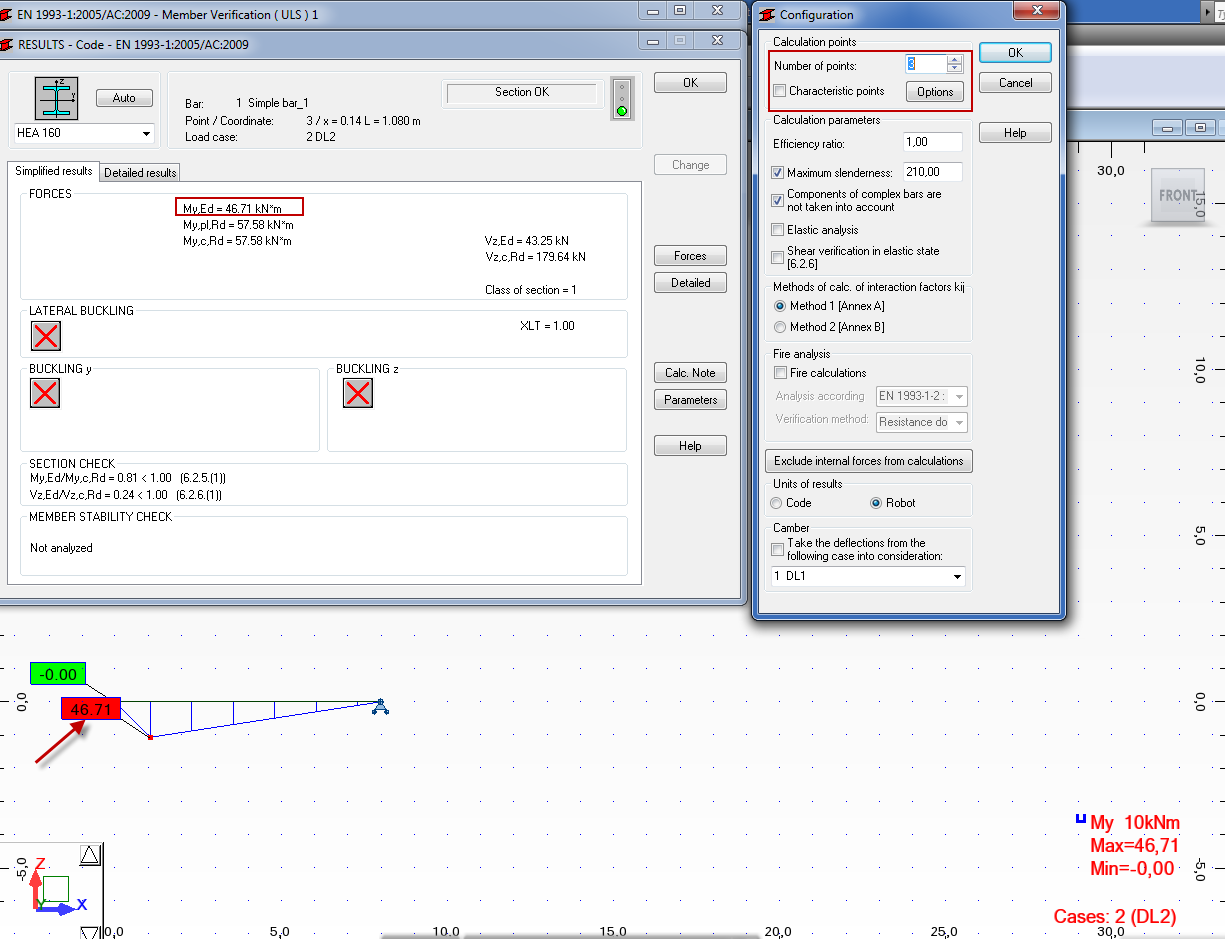Click Exclude internal forces from calculations

tap(868, 461)
